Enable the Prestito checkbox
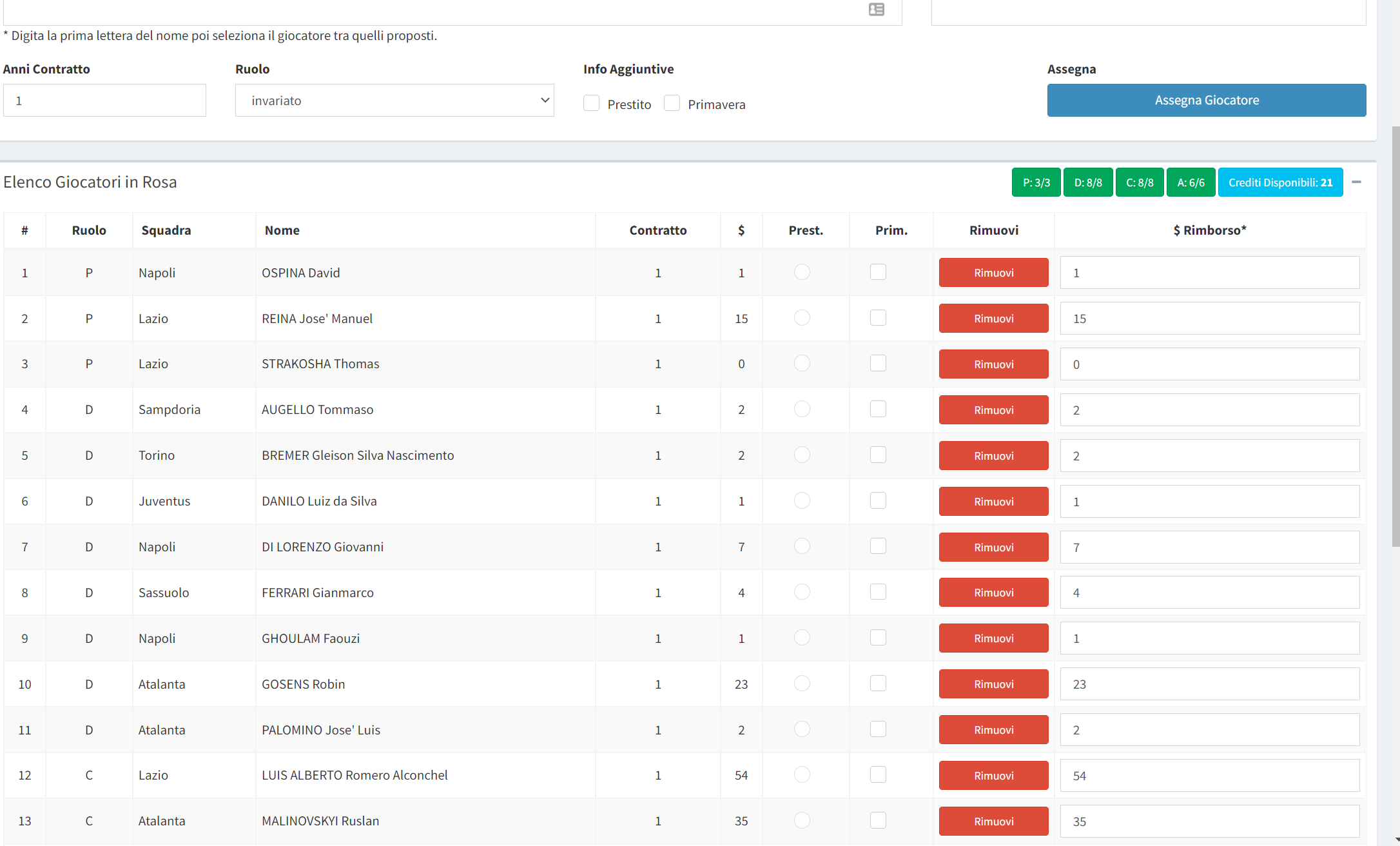The width and height of the screenshot is (1400, 846). [x=591, y=103]
